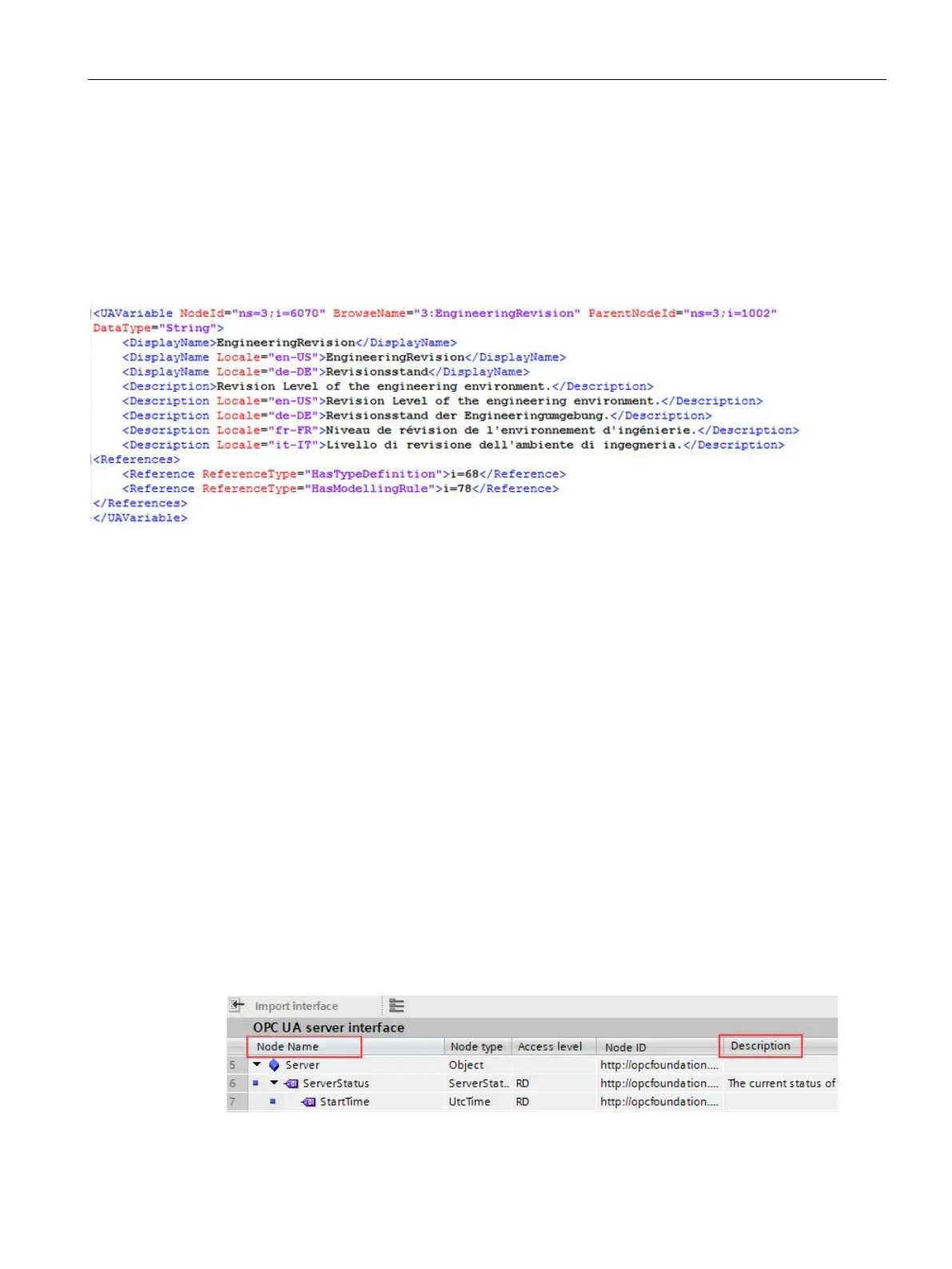The image size is (952, 1269).
Task: Click the HasModellingRule reference line
Action: 341,489
